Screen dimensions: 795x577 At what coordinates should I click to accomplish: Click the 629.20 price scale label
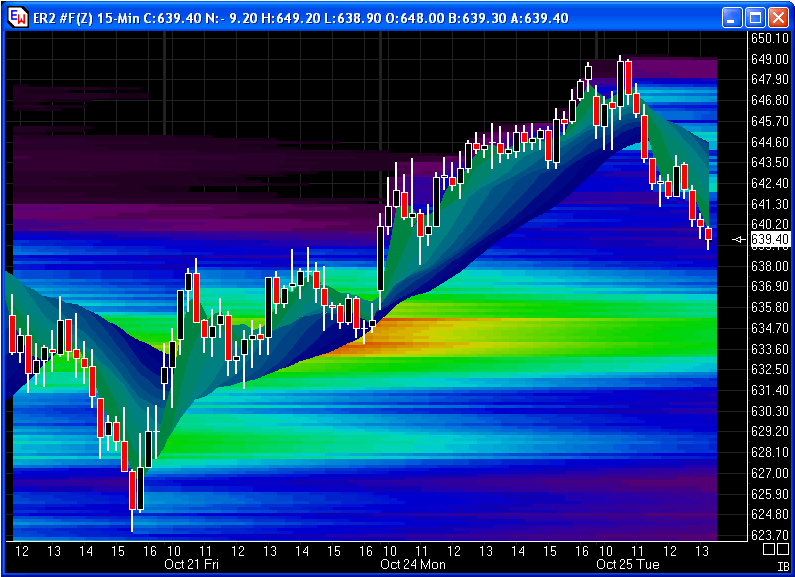point(770,431)
